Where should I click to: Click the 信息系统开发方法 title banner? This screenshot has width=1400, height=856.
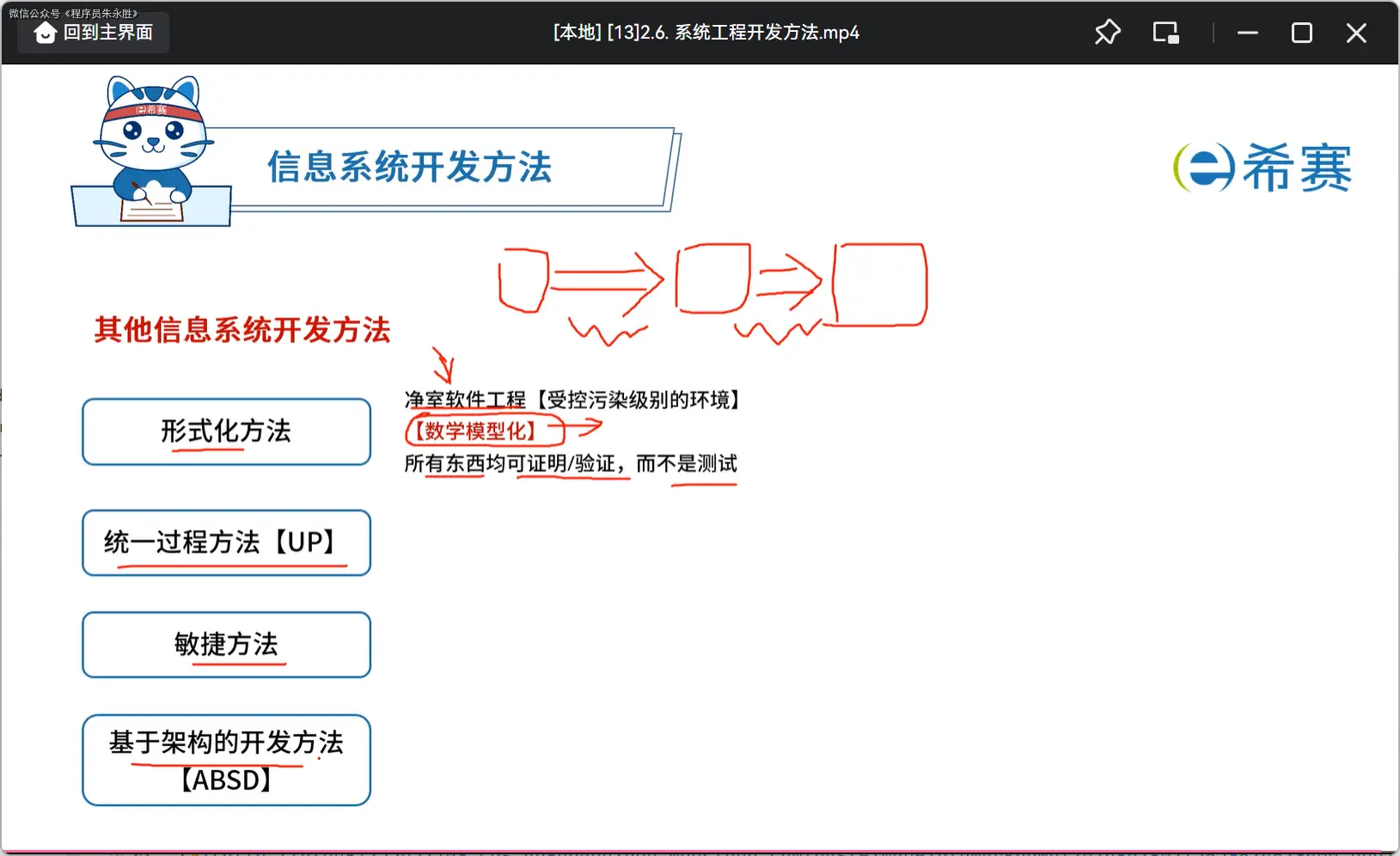click(409, 167)
